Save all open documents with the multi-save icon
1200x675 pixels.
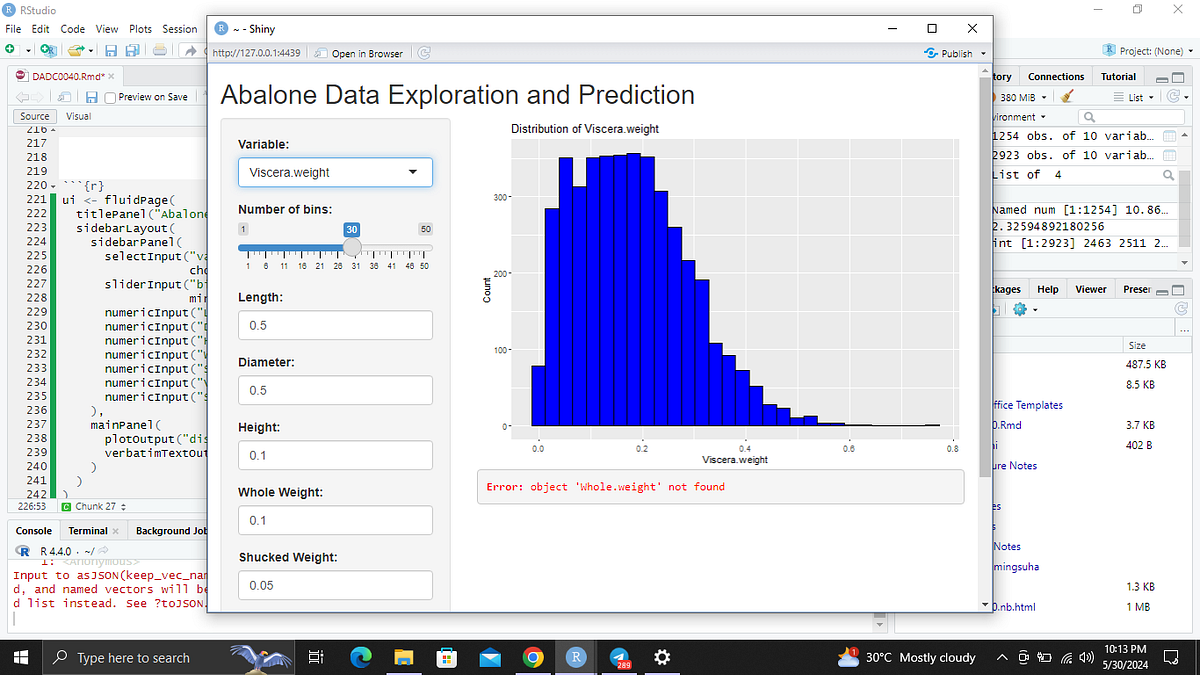[131, 50]
